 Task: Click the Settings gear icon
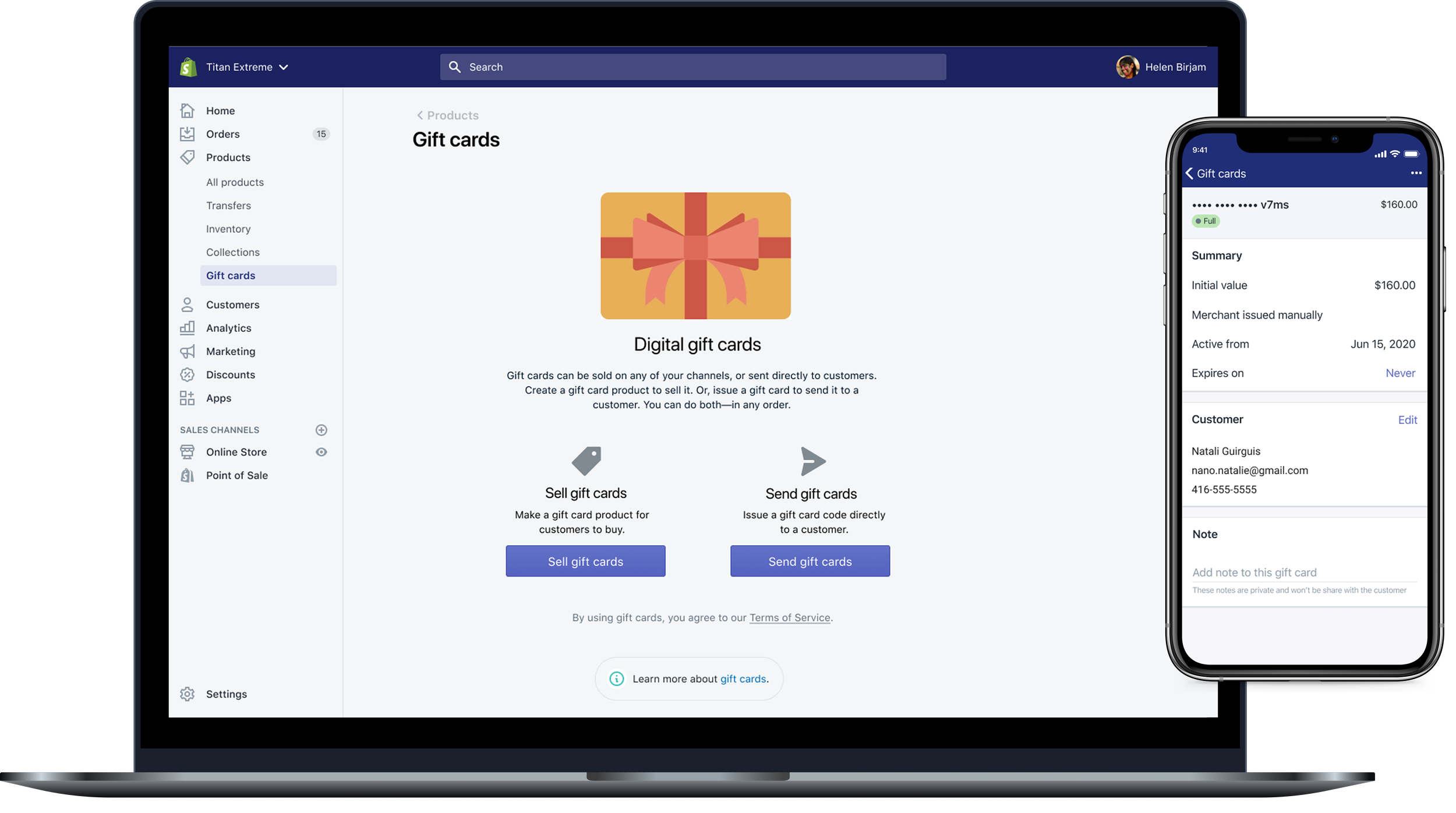(187, 694)
